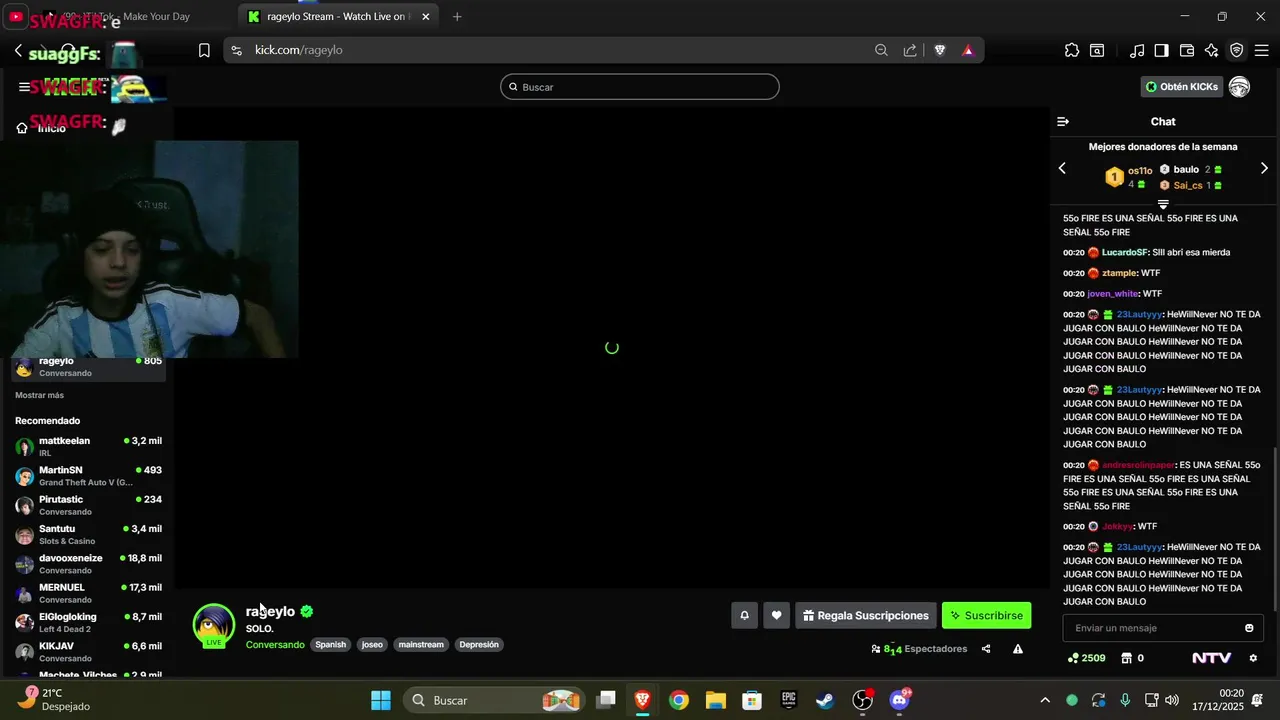The image size is (1280, 720).
Task: Click chat user LucardoSF name
Action: coord(1125,253)
